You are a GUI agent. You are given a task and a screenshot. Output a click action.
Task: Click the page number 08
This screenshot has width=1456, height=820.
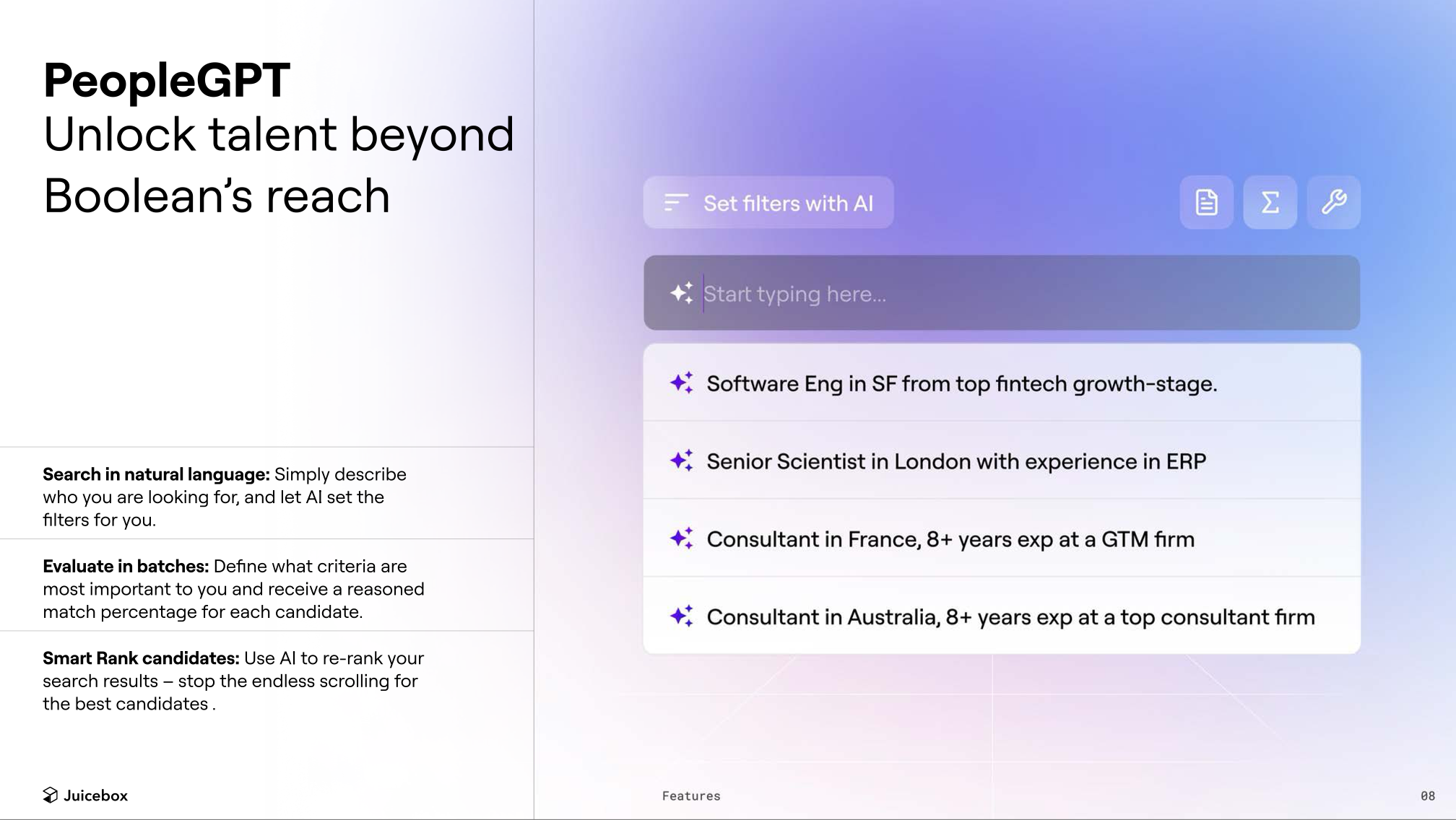[1427, 795]
